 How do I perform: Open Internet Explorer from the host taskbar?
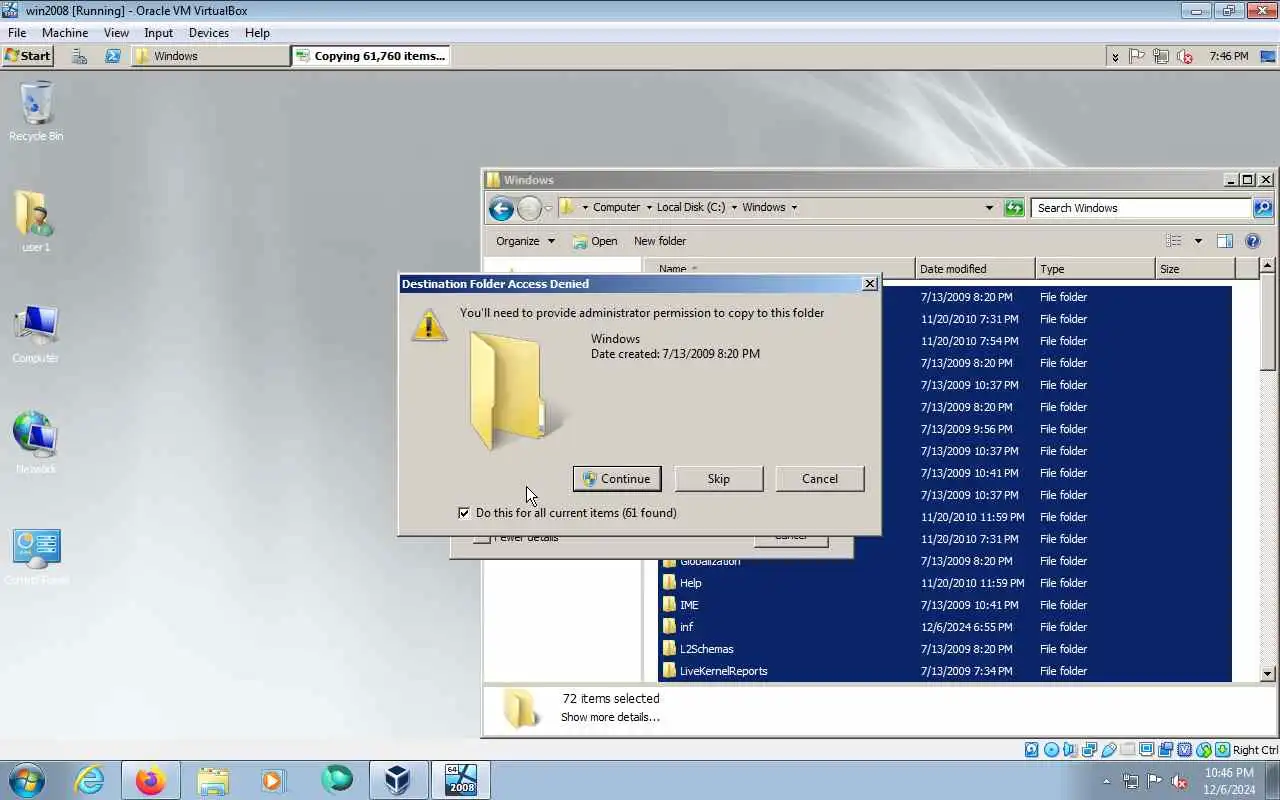tap(90, 780)
